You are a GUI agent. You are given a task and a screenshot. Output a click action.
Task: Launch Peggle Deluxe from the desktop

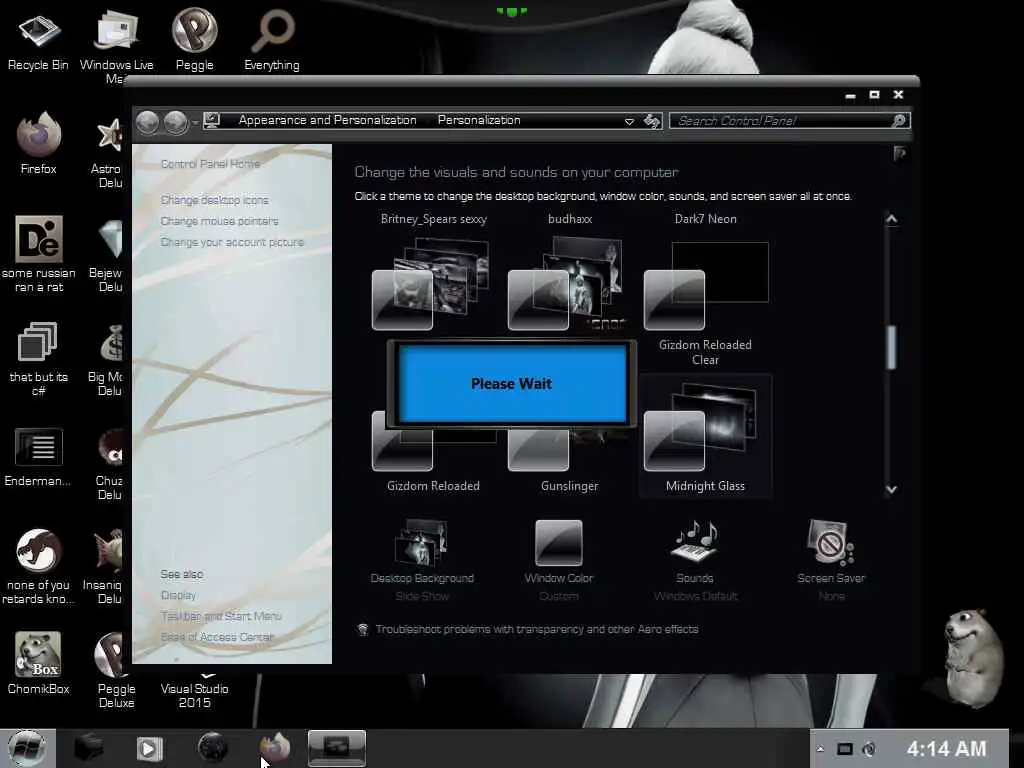coord(116,670)
